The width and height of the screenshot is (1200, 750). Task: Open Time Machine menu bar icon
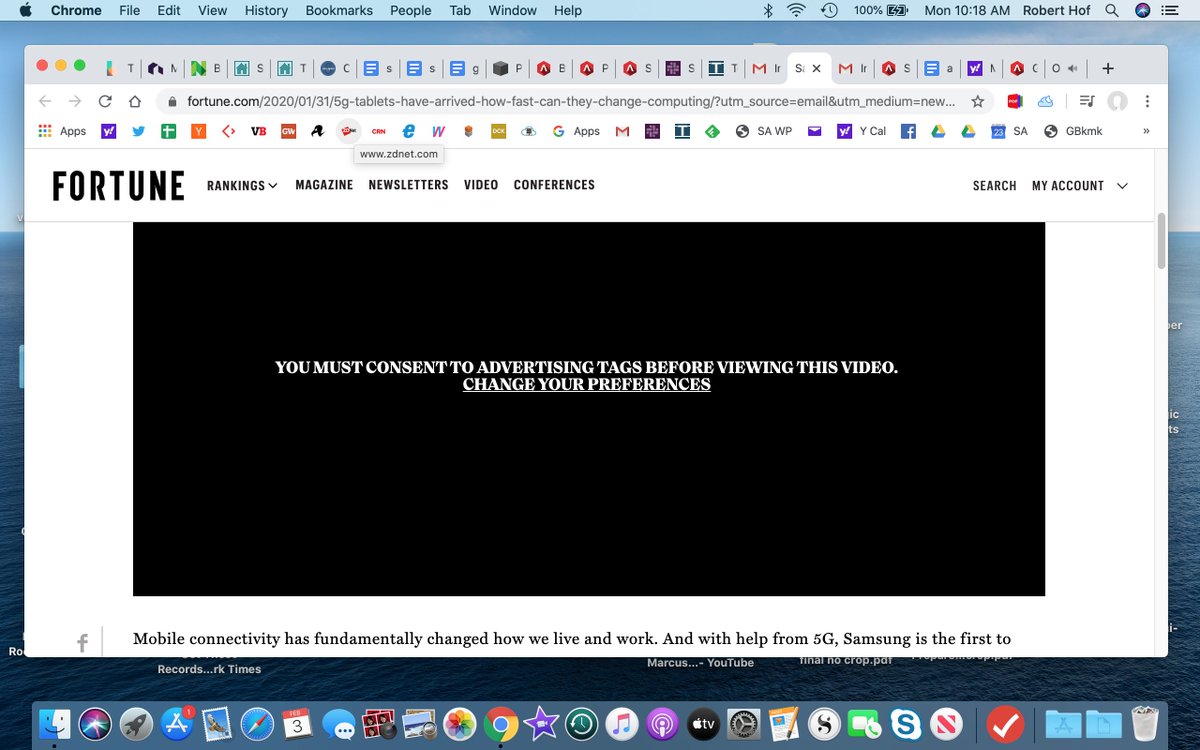pyautogui.click(x=829, y=10)
